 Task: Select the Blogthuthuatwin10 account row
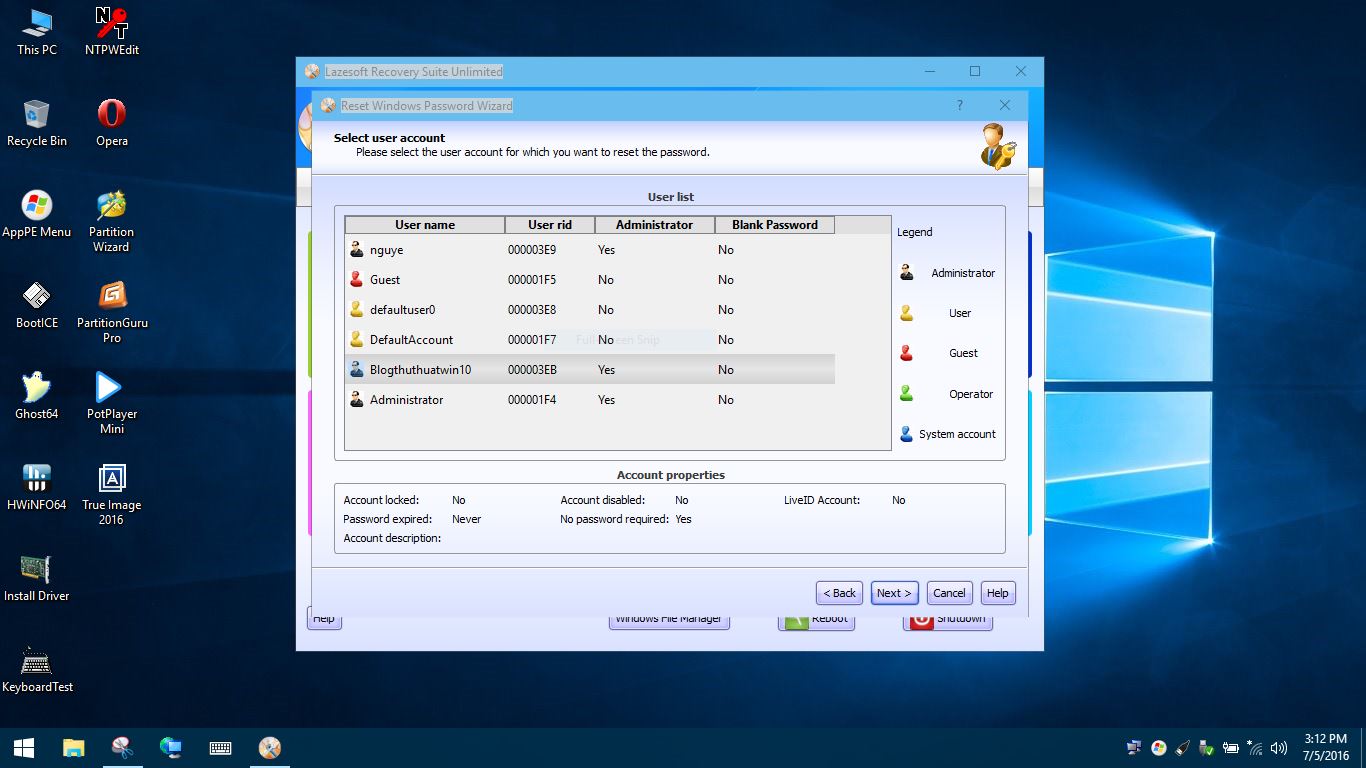click(590, 370)
